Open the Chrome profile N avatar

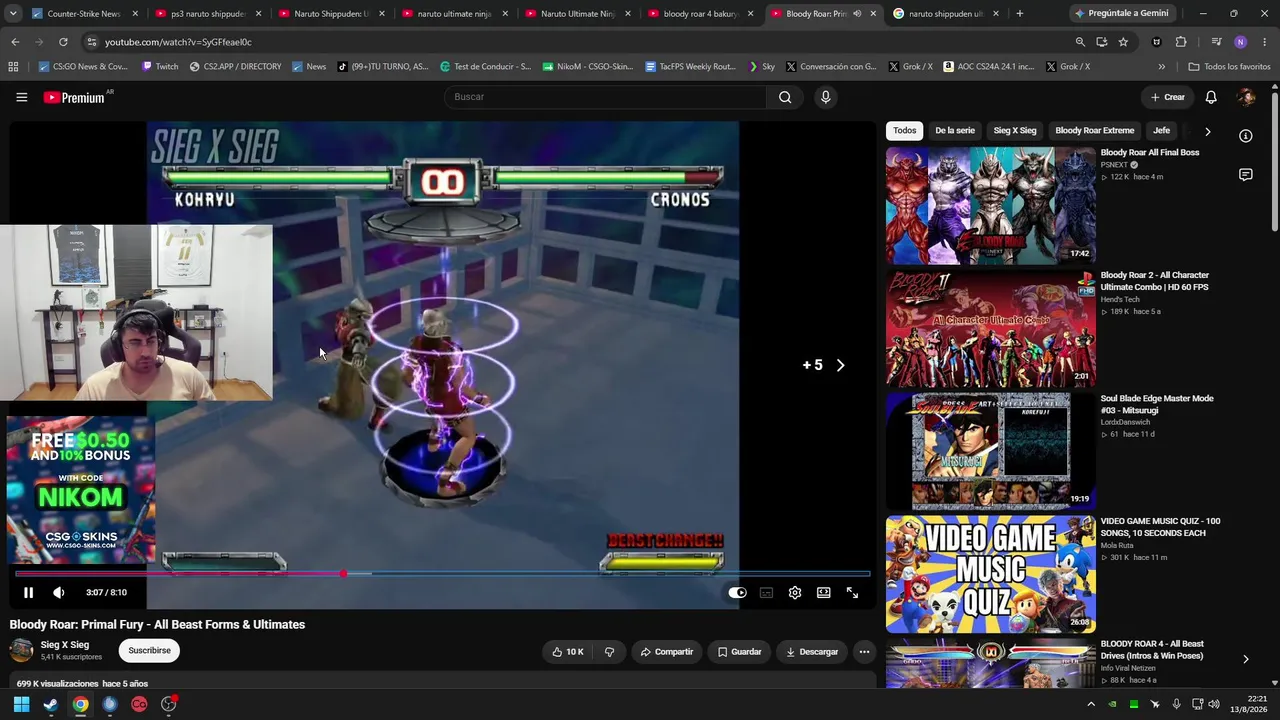point(1241,42)
